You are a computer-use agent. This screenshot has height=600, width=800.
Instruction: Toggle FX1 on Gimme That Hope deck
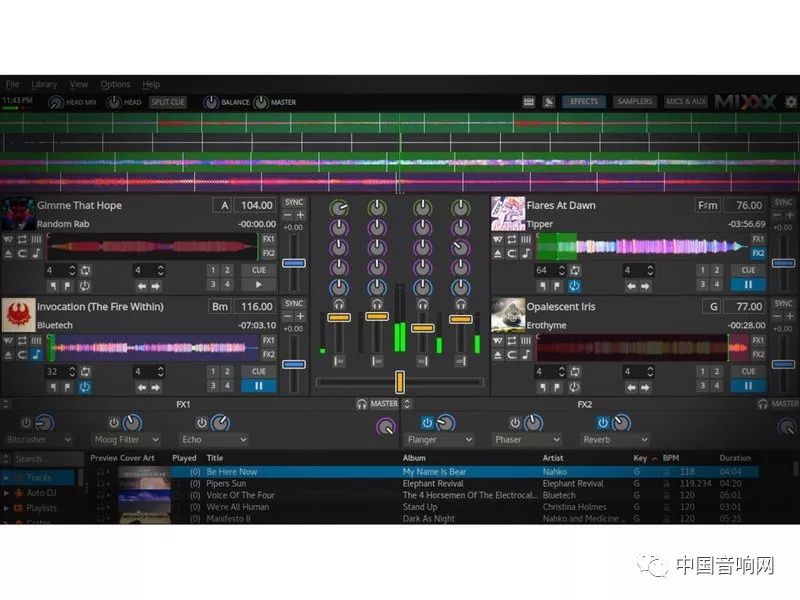[268, 239]
